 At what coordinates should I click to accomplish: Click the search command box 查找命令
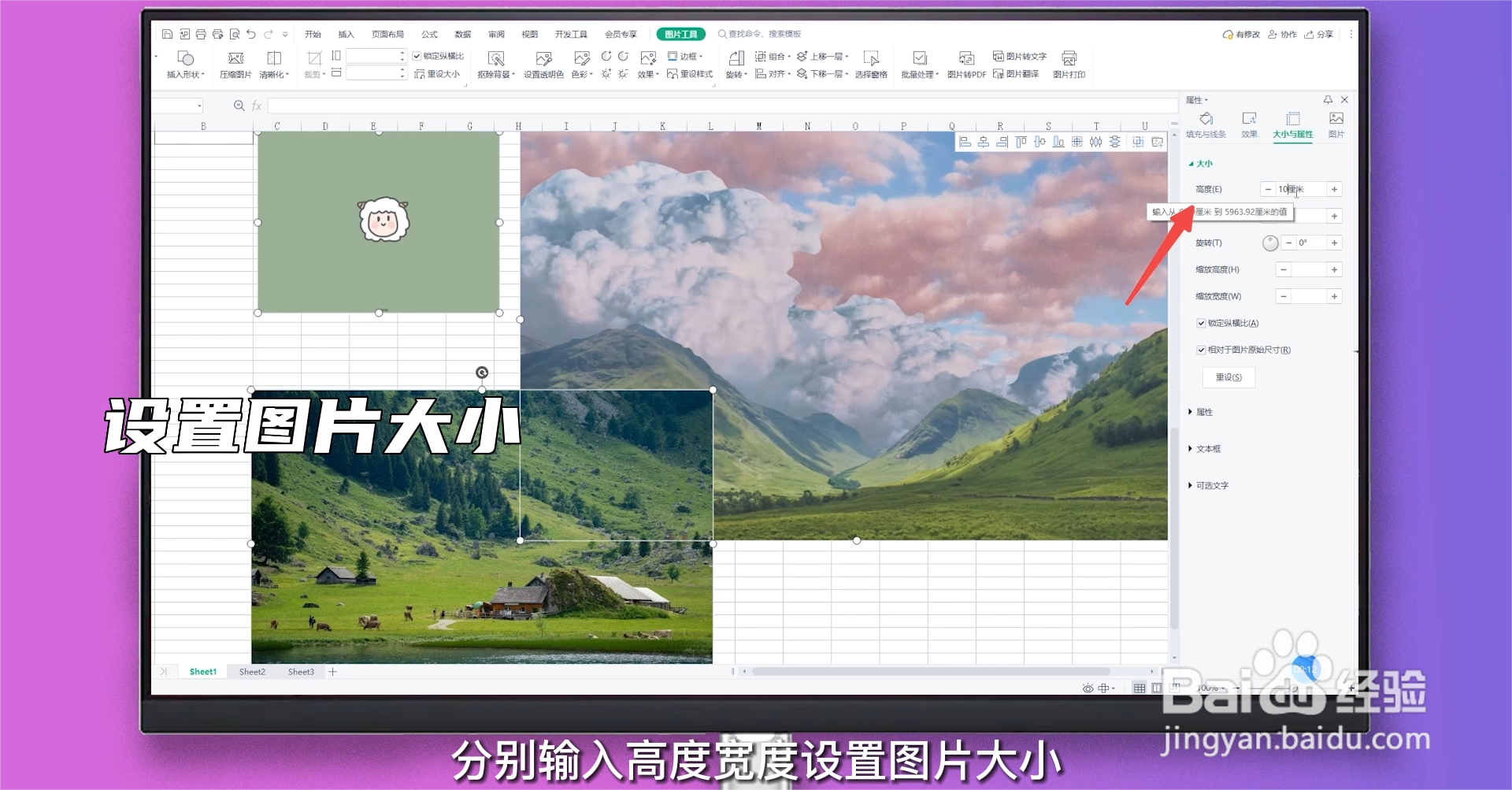(x=760, y=34)
